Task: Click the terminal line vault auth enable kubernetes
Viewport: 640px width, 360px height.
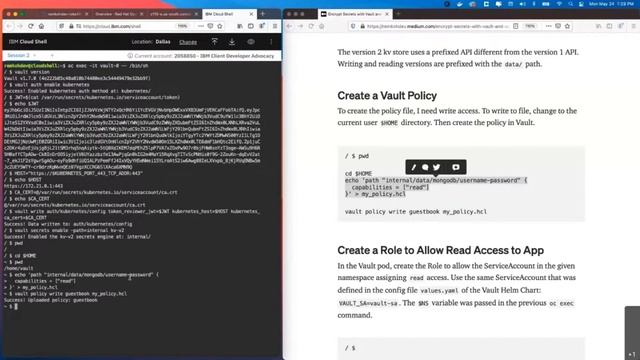Action: (x=47, y=84)
